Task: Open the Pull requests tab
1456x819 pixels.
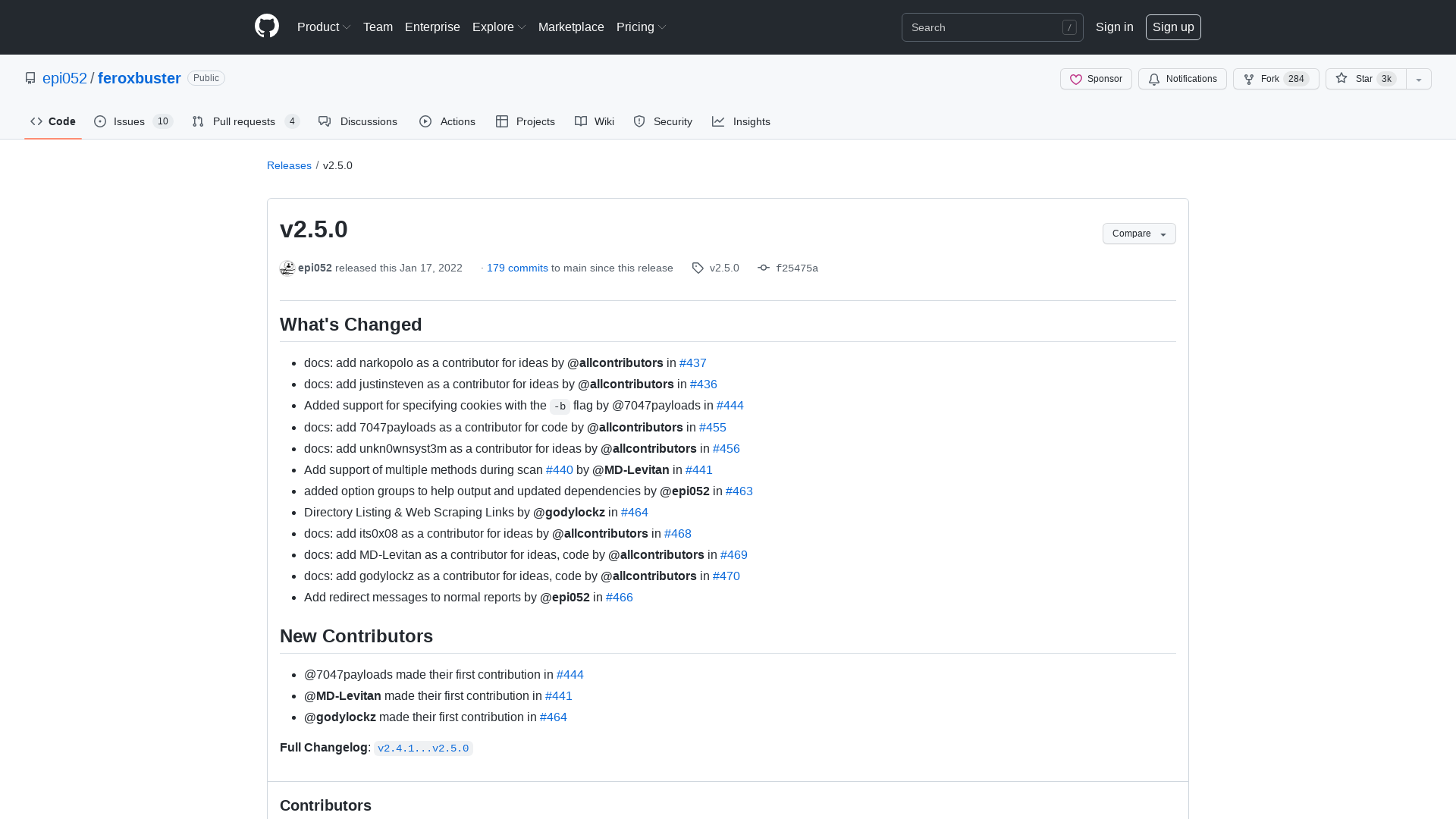Action: [x=246, y=121]
